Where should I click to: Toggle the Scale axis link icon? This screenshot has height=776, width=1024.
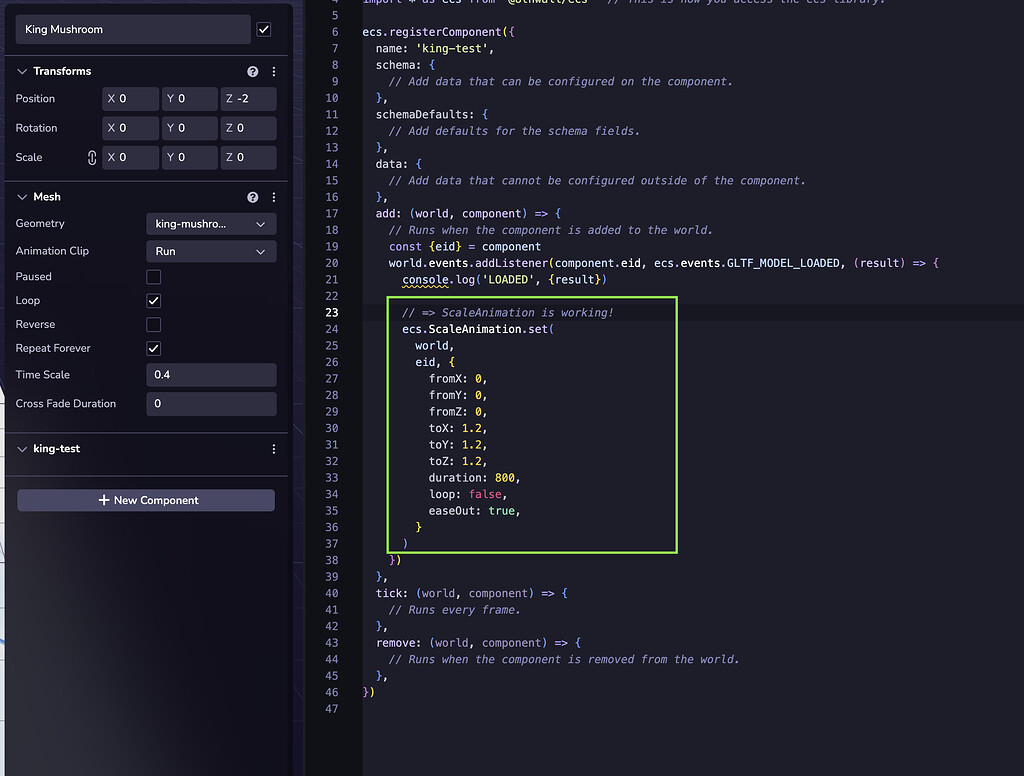tap(90, 157)
